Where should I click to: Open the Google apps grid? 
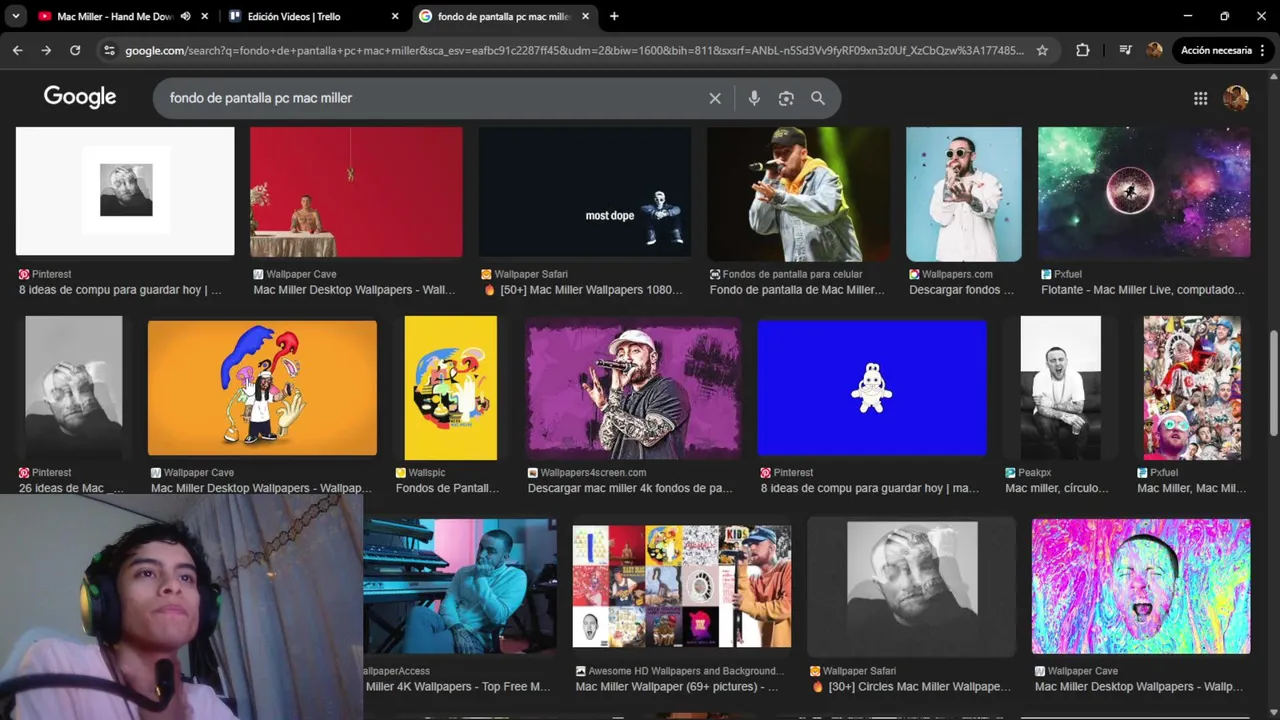tap(1200, 98)
